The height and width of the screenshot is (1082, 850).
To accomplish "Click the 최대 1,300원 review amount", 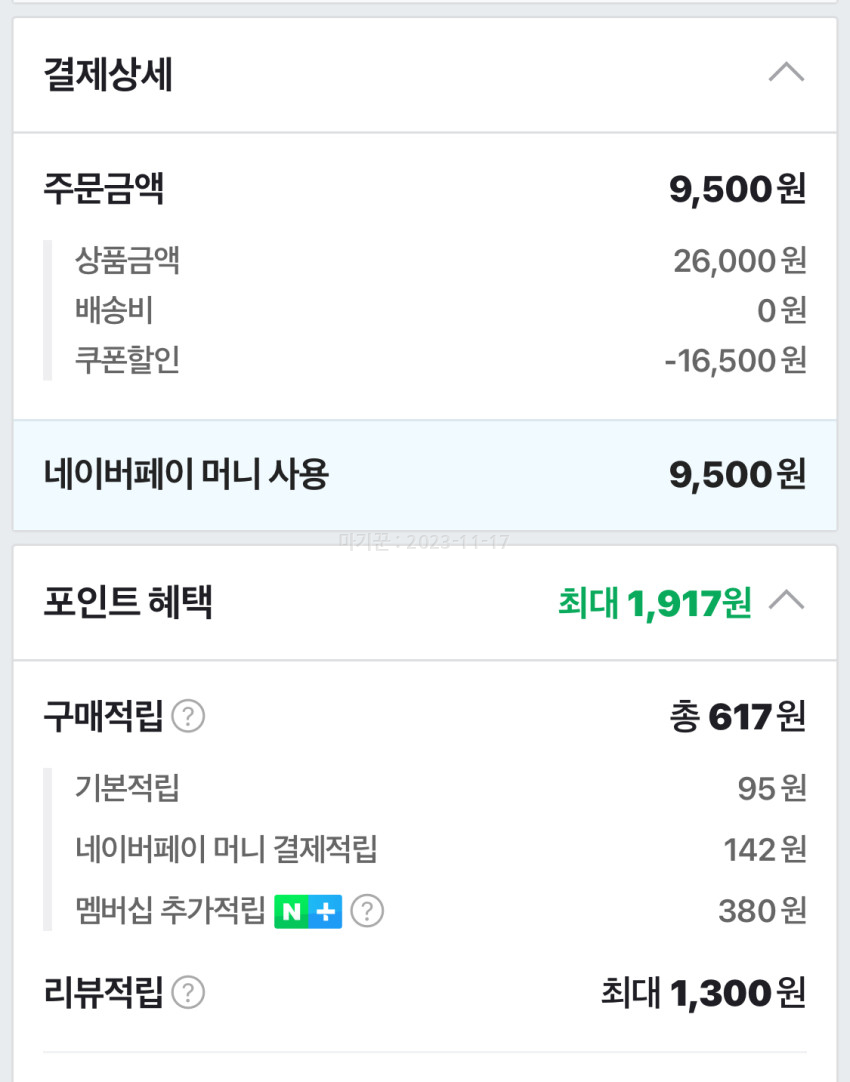I will pos(703,993).
